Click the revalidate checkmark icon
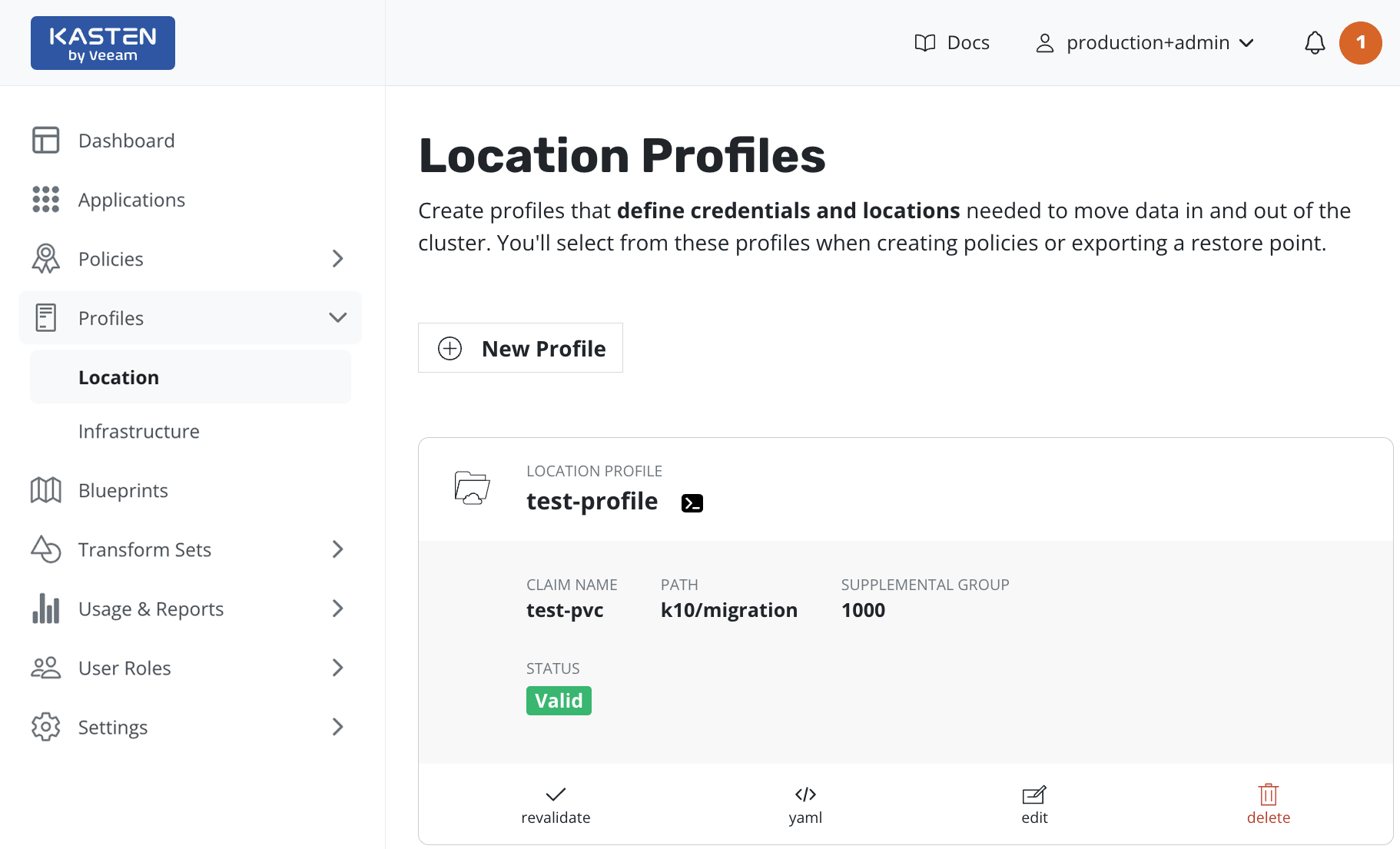1400x849 pixels. pos(556,794)
